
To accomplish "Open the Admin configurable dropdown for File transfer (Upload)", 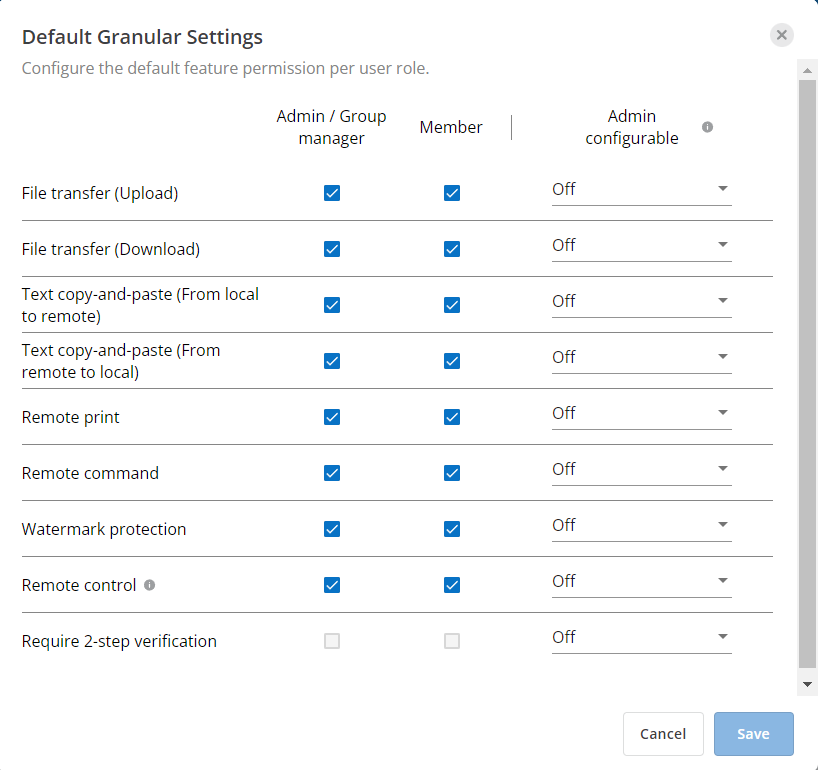I will point(641,189).
